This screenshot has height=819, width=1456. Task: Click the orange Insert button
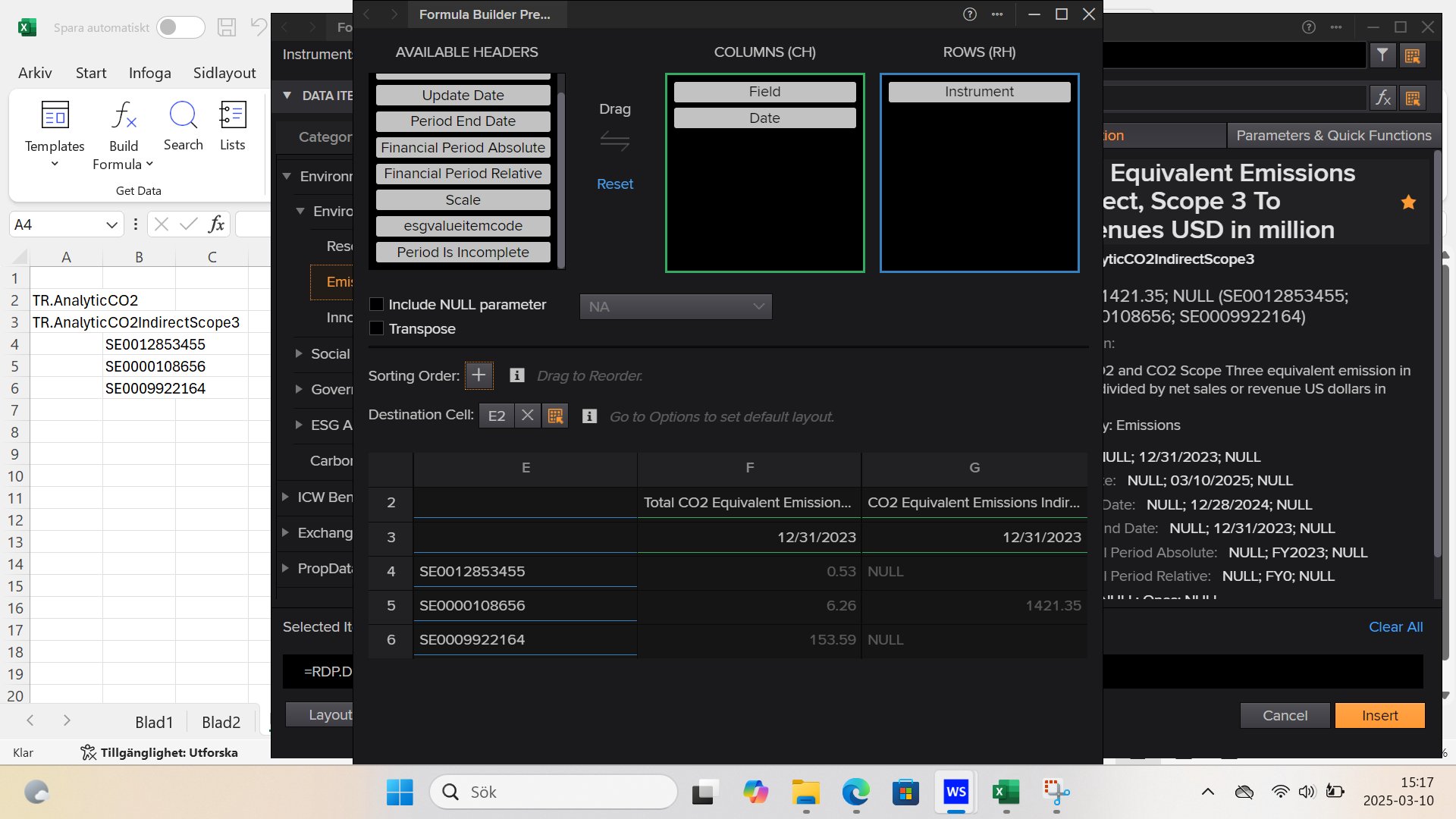click(x=1379, y=715)
